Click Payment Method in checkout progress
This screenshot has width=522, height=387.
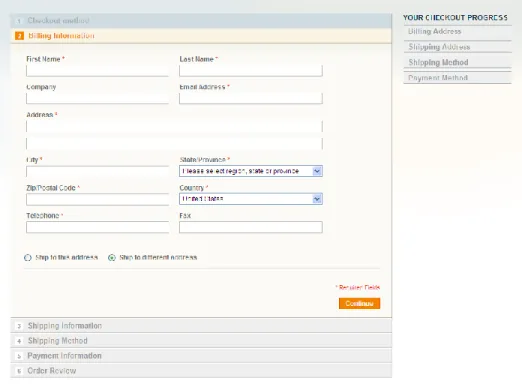point(438,78)
